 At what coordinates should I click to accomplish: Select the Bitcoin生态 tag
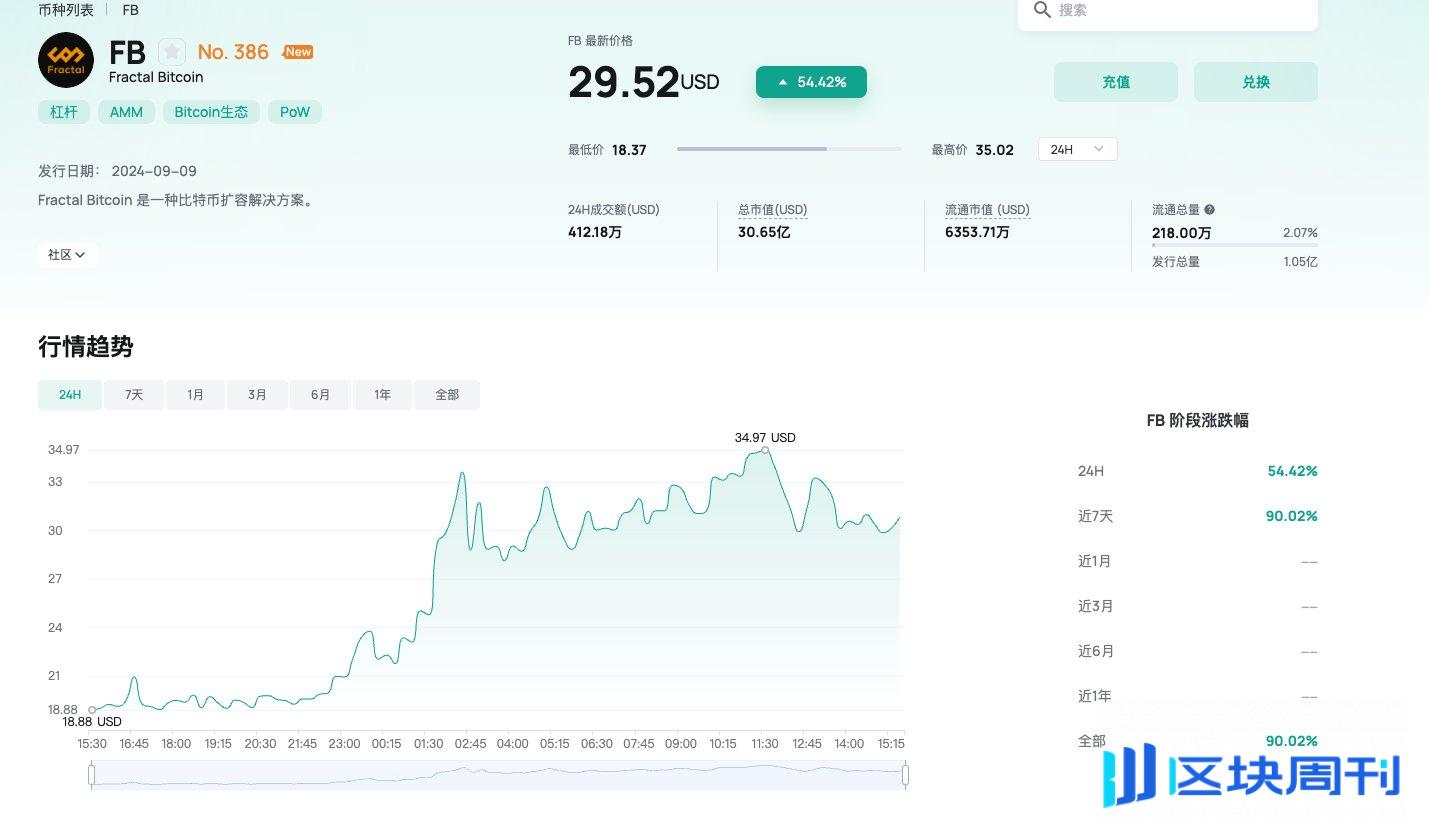211,112
